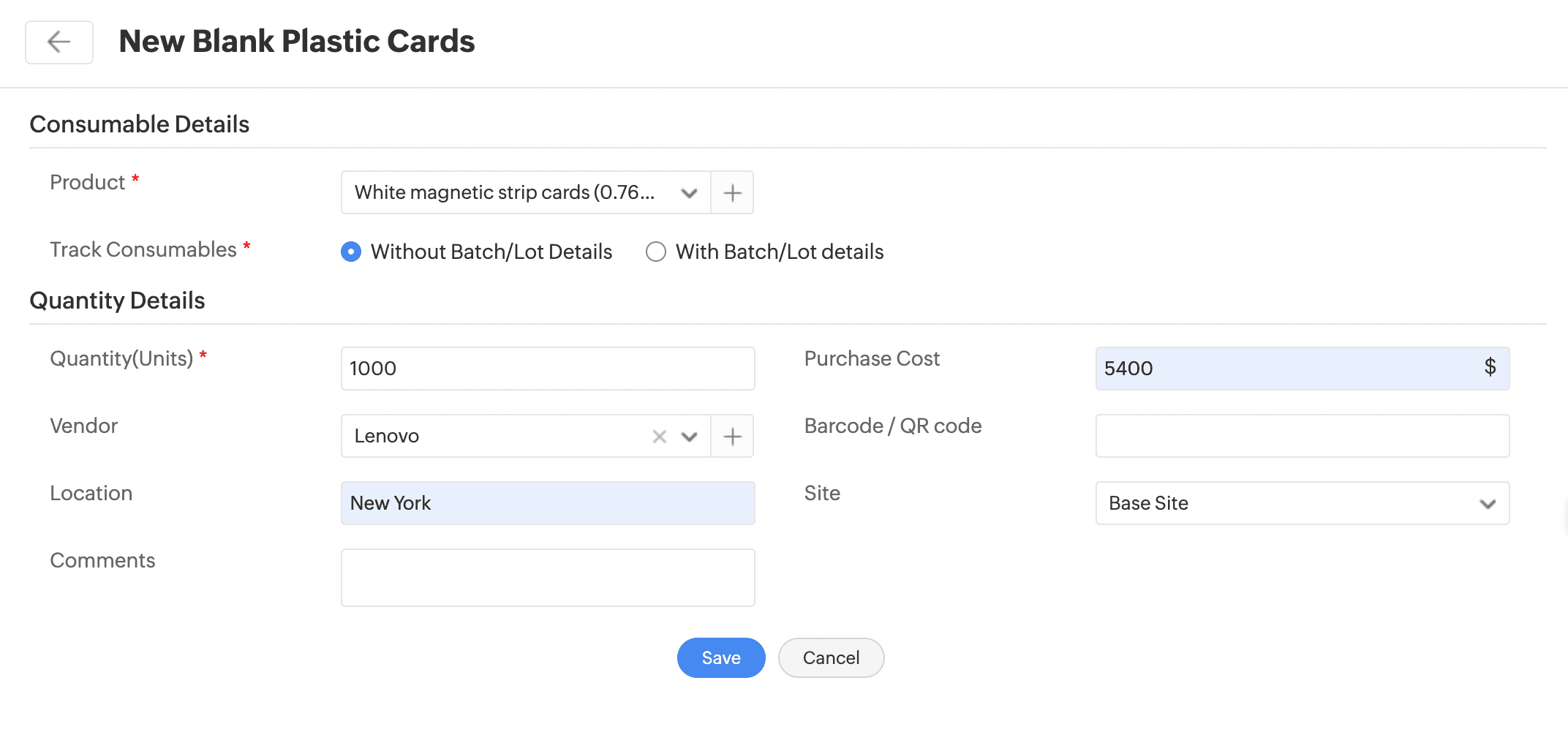Expand the Vendor dropdown chevron
The height and width of the screenshot is (743, 1568).
tap(689, 437)
